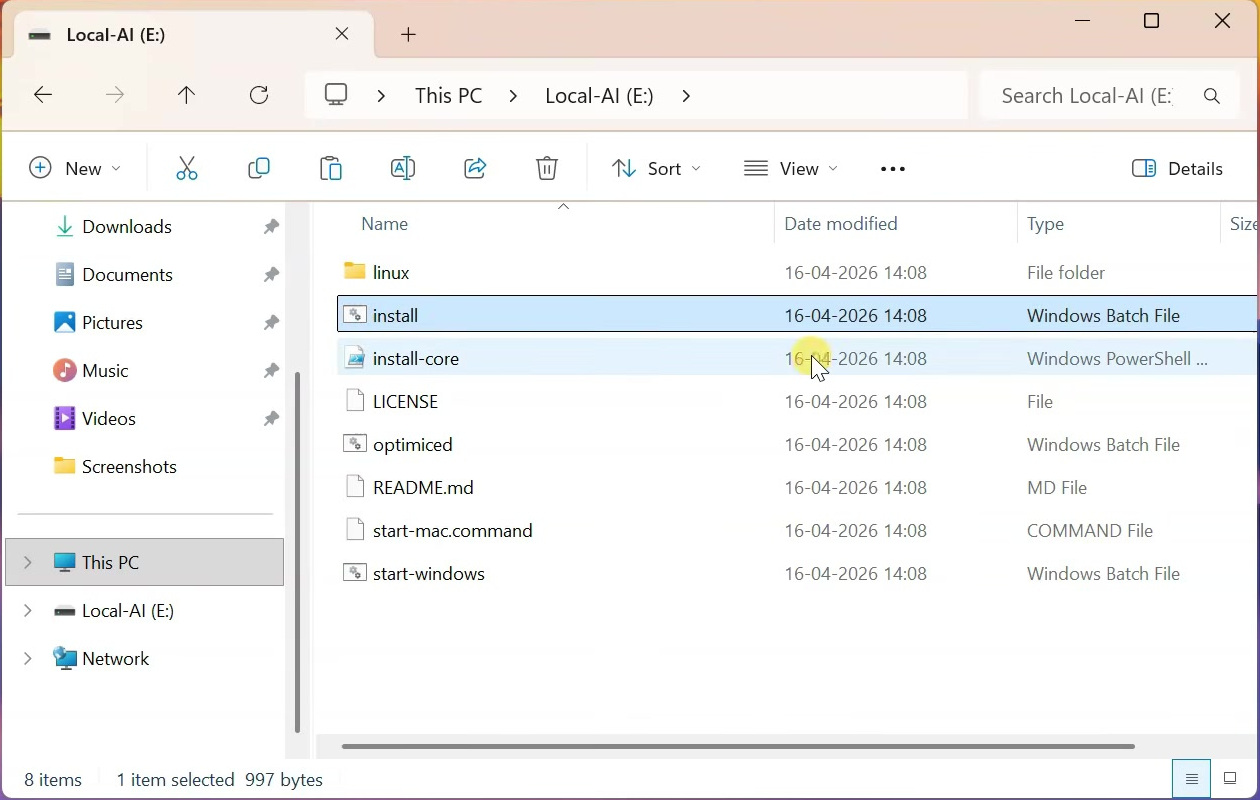Click the Rename icon in toolbar
The height and width of the screenshot is (800, 1260).
point(403,168)
